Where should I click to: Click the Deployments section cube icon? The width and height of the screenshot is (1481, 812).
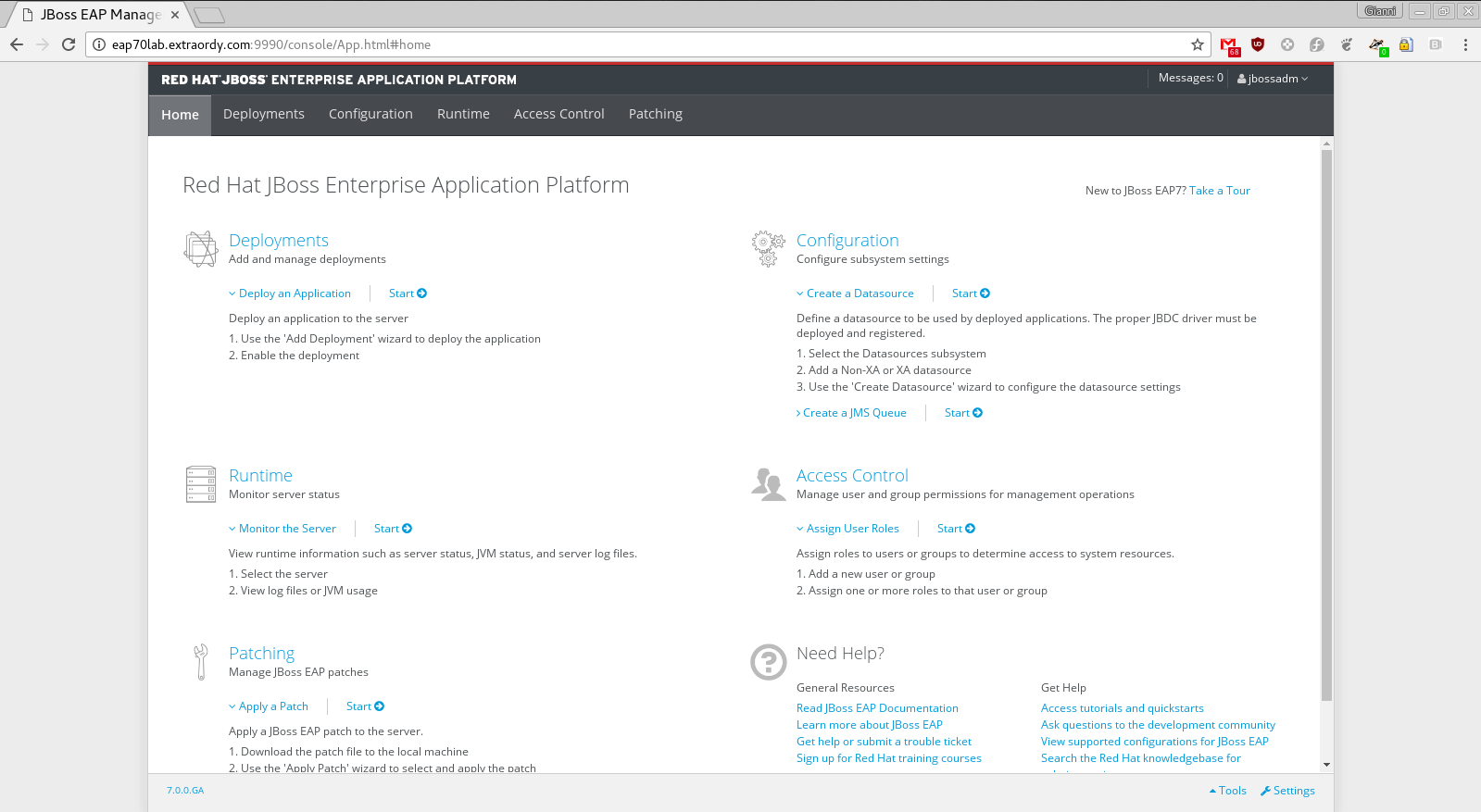201,249
